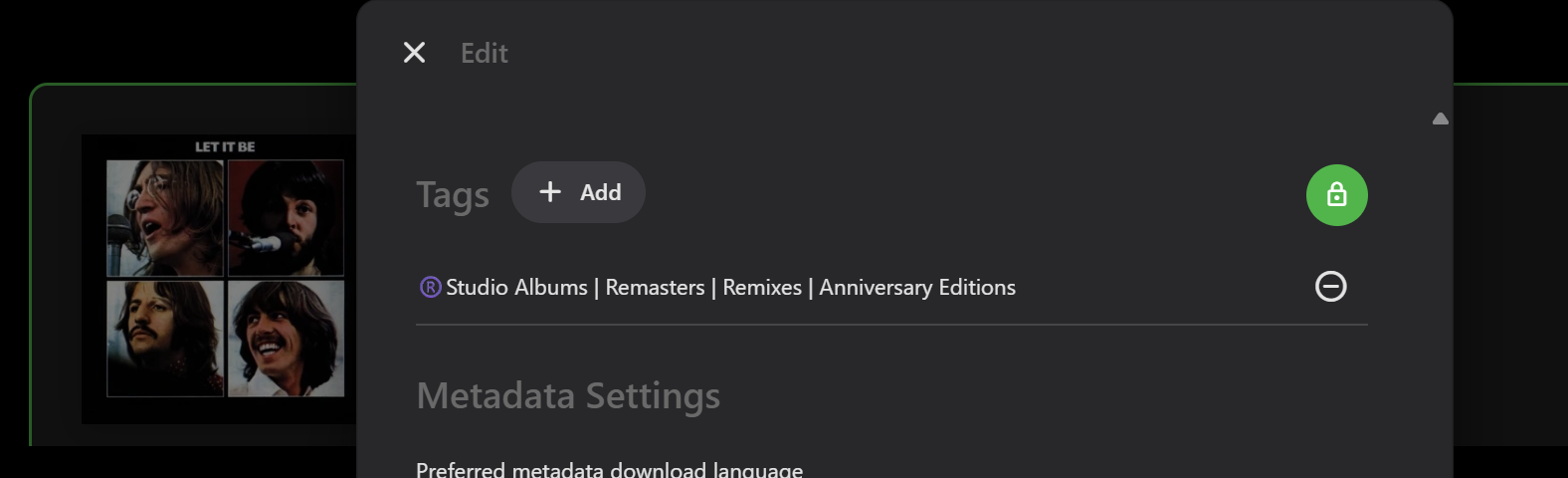Remove the Studio Albums tag entry
Screen dimensions: 1568x478
point(1330,287)
